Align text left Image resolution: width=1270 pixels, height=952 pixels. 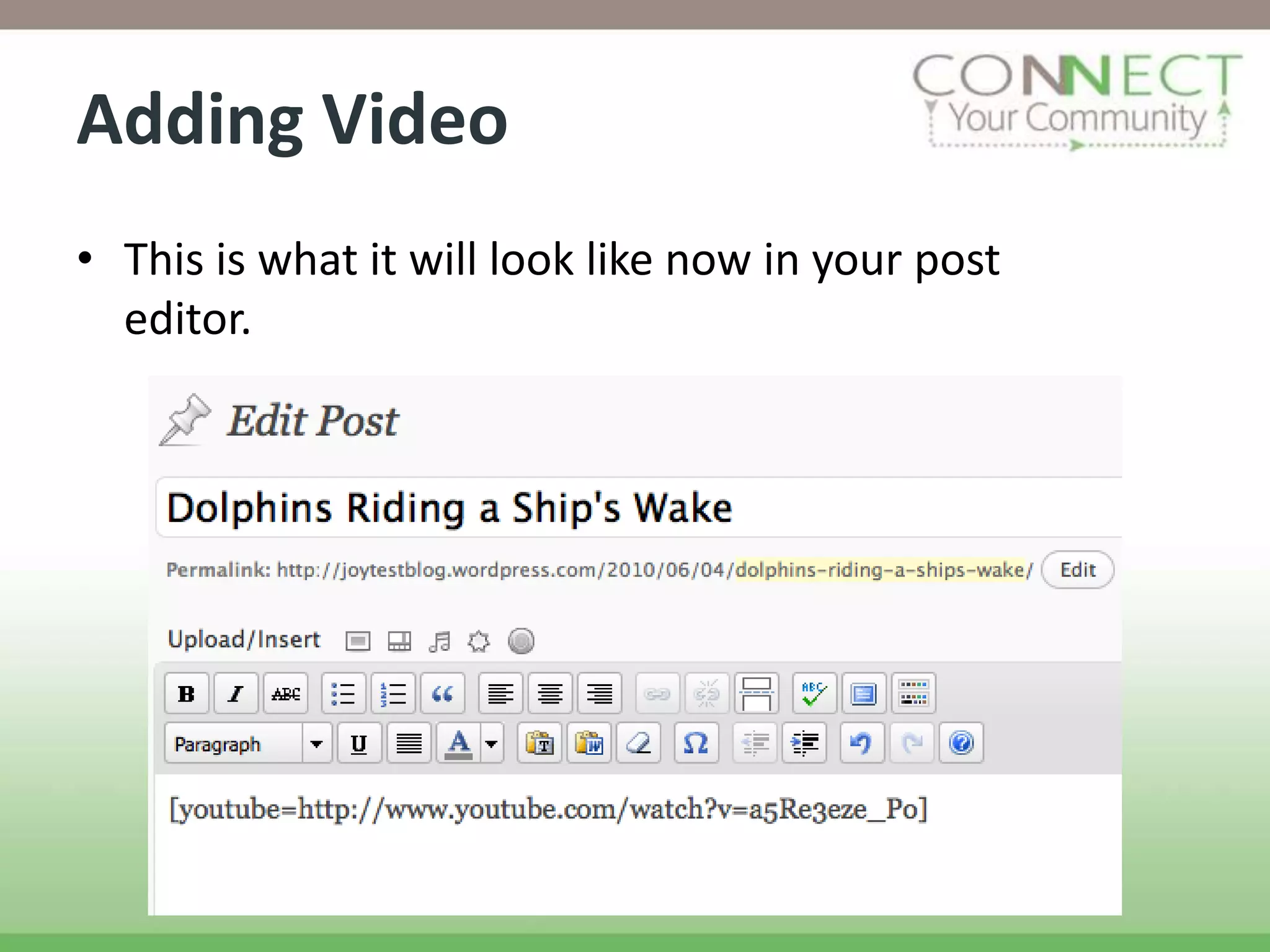[x=500, y=694]
